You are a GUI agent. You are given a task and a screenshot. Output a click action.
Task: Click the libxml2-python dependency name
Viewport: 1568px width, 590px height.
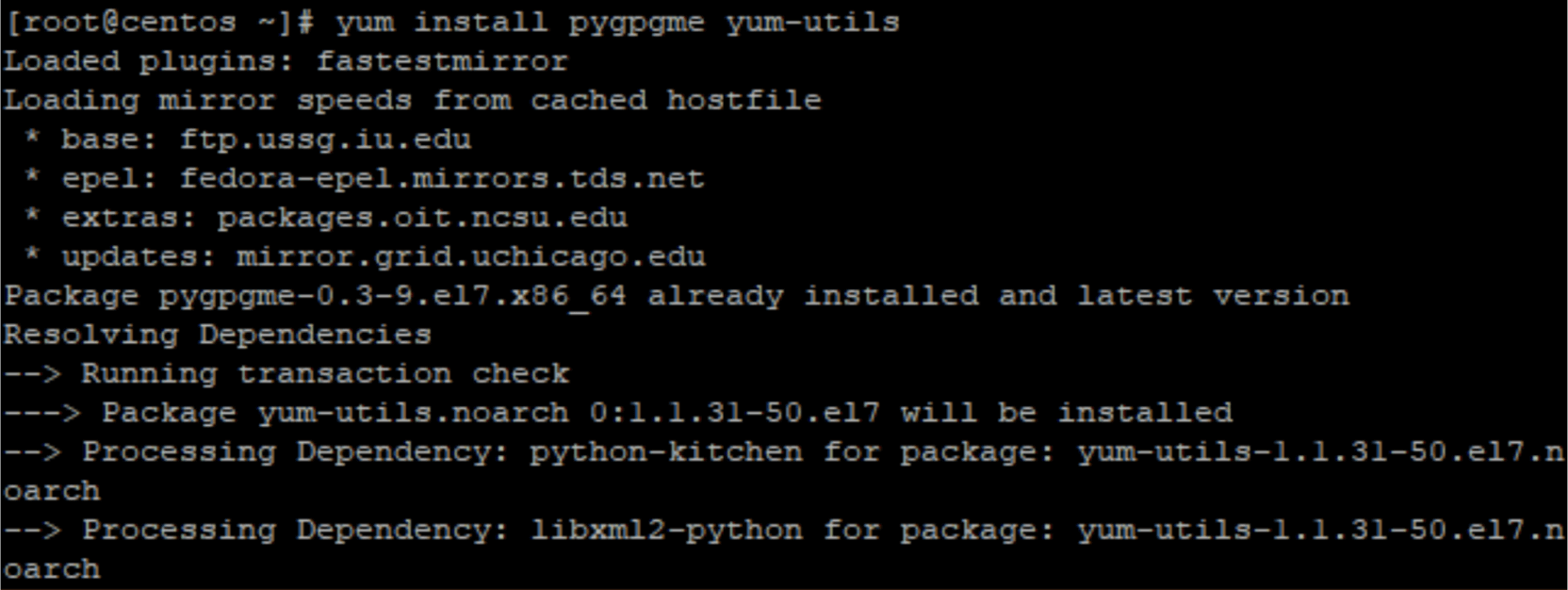[x=666, y=531]
